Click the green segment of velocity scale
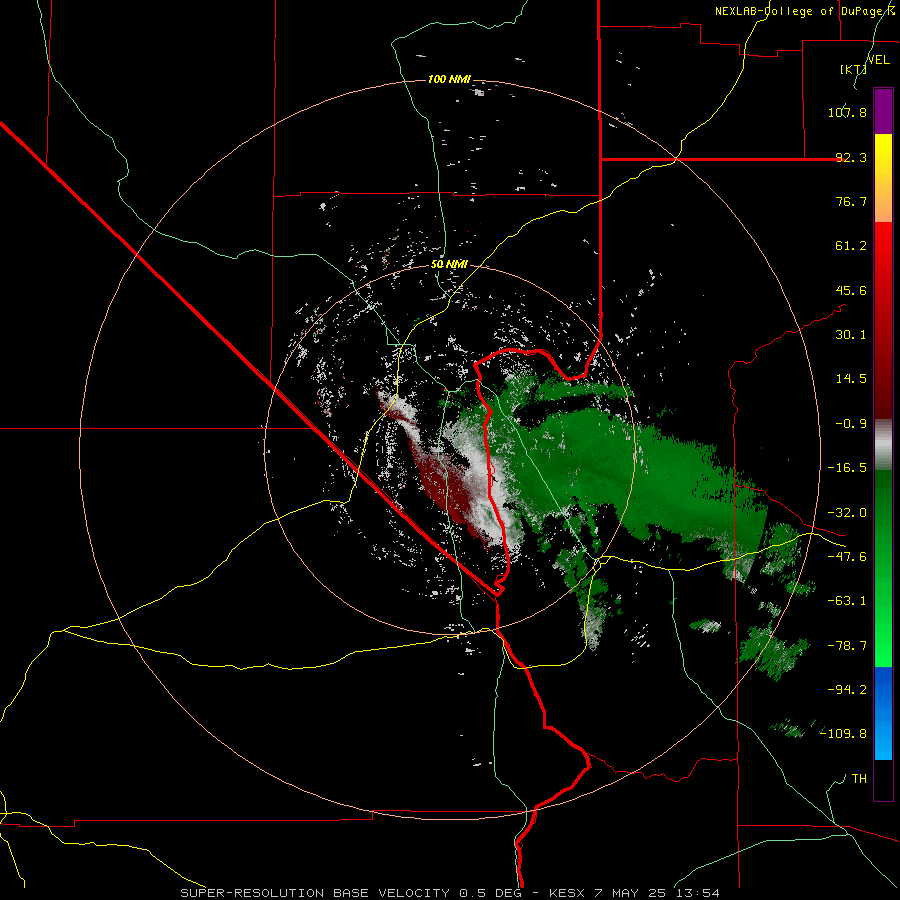This screenshot has width=900, height=900. pos(883,568)
